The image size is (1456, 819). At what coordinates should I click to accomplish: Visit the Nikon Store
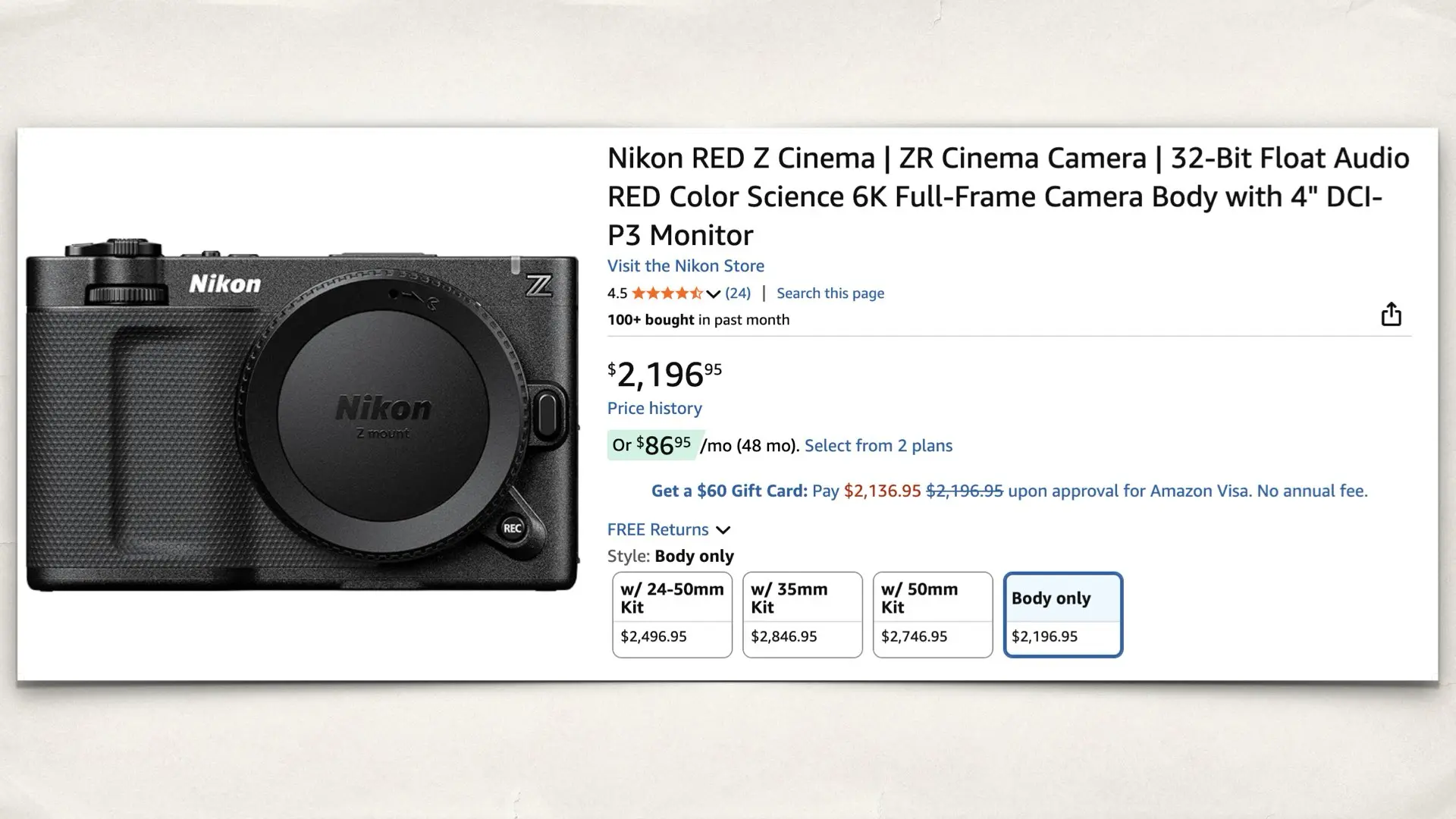click(x=685, y=265)
